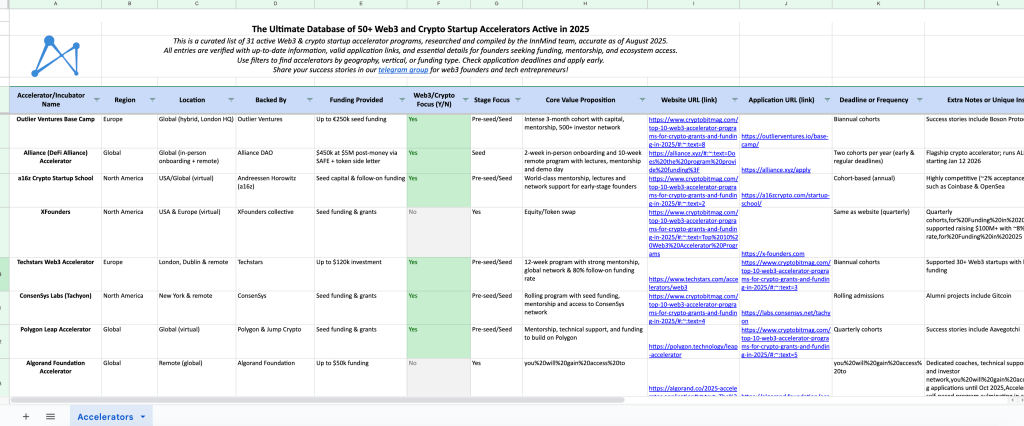
Task: Select column A header
Action: 55,4
